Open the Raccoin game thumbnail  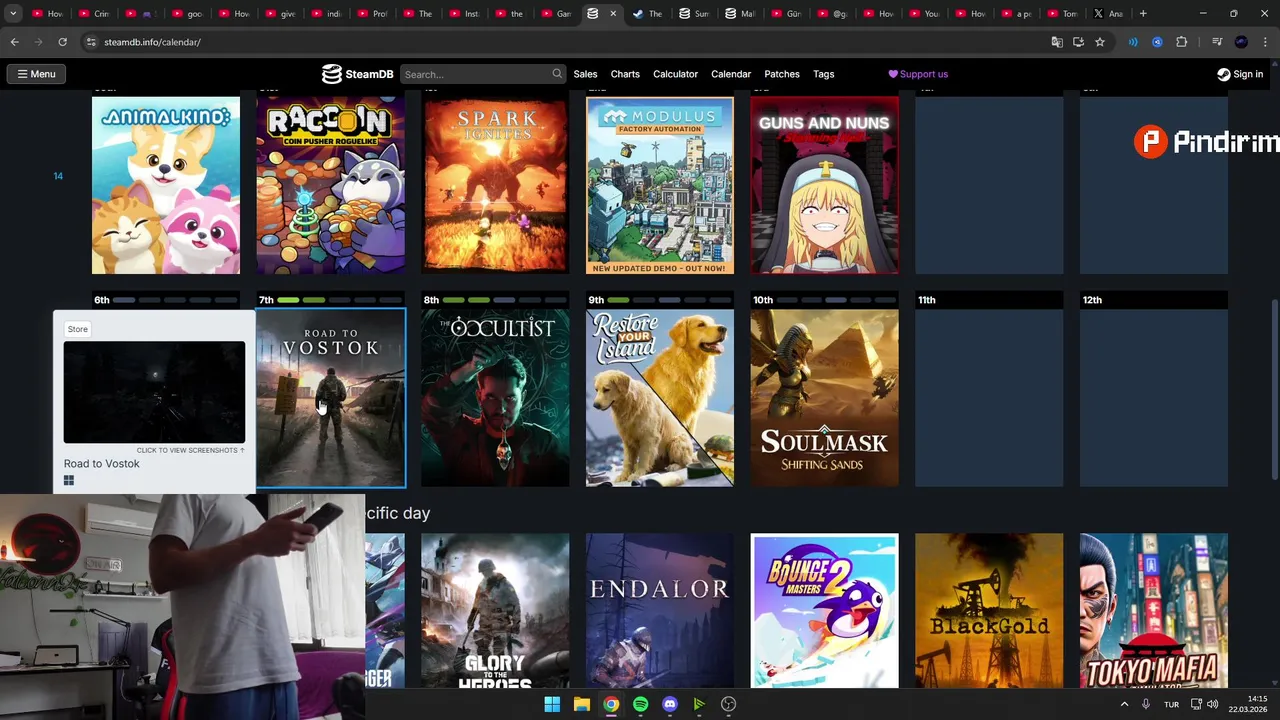331,185
